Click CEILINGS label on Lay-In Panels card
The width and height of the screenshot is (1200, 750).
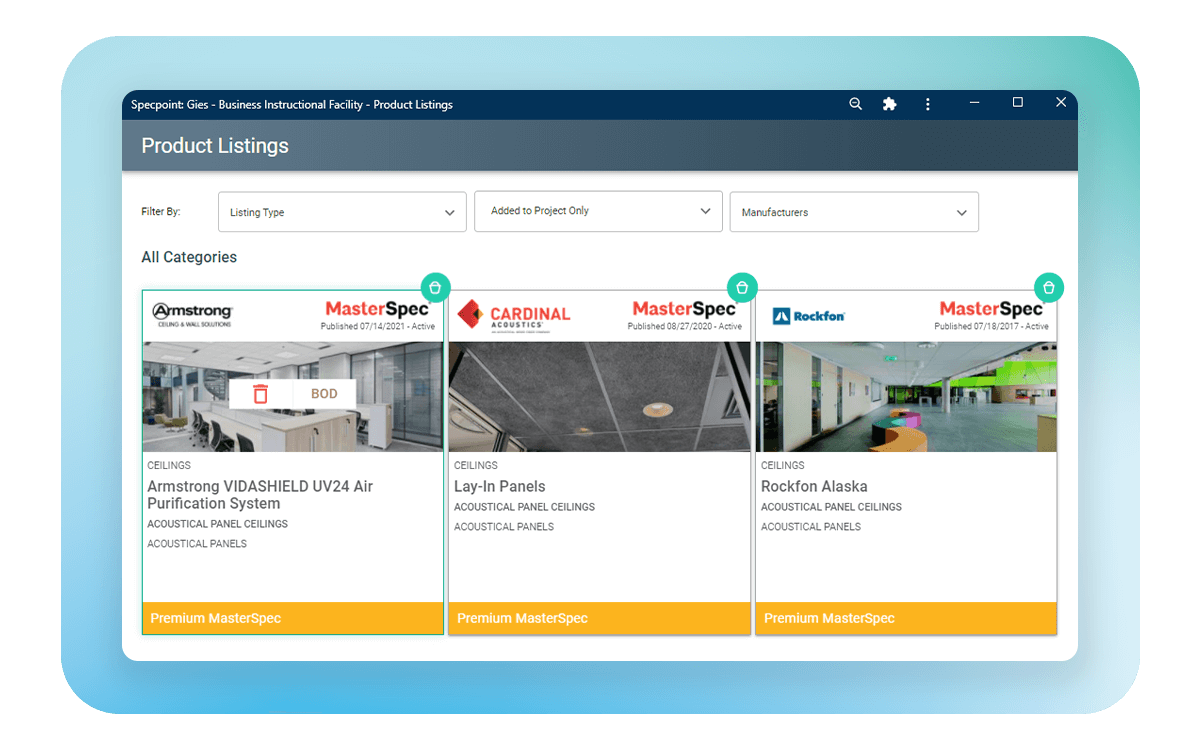476,465
